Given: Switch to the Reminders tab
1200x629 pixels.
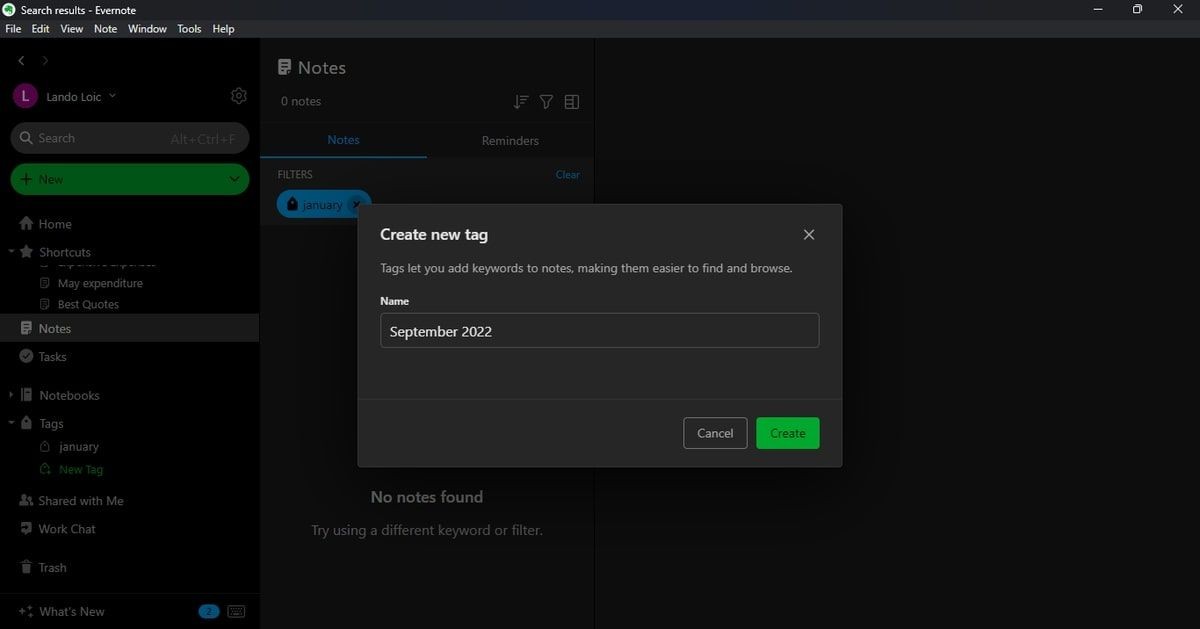Looking at the screenshot, I should click(x=510, y=140).
